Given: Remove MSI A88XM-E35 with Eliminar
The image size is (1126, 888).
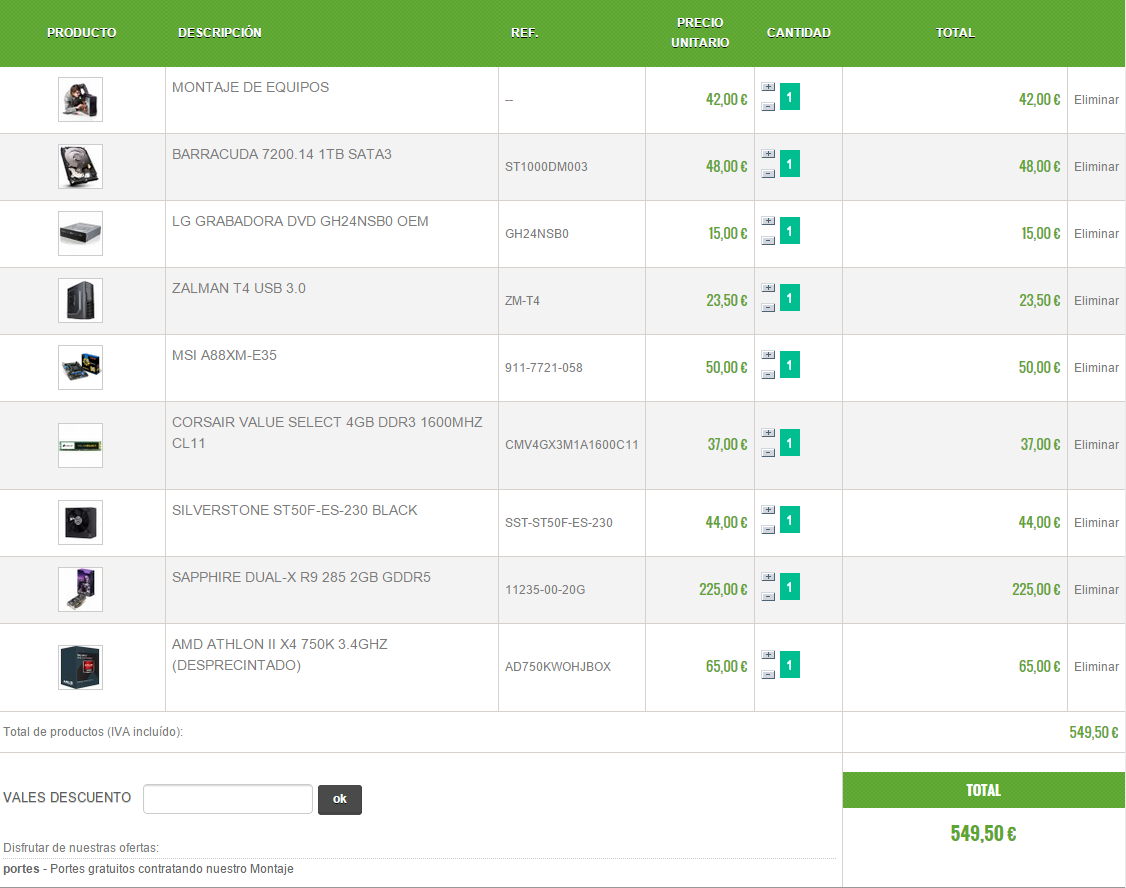Looking at the screenshot, I should (x=1096, y=368).
